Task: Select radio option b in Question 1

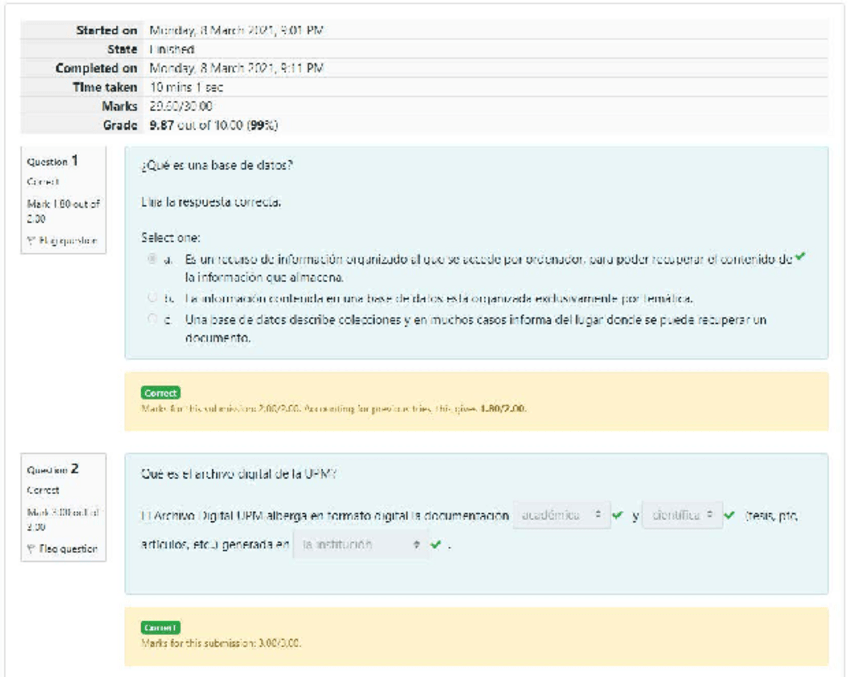Action: (153, 298)
